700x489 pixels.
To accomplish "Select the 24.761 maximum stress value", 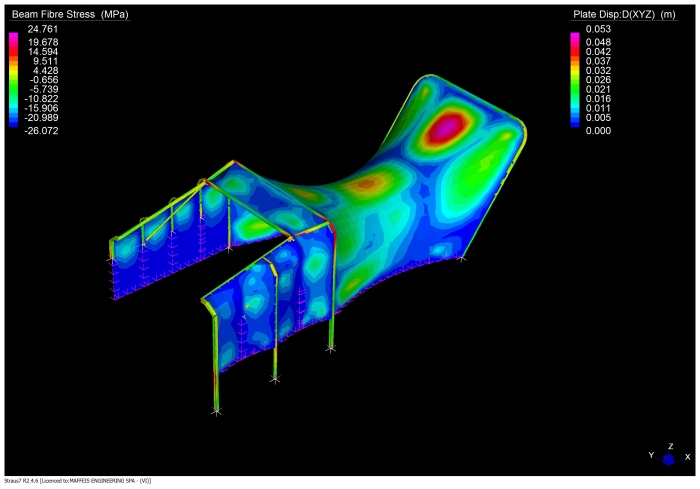I will 44,30.
